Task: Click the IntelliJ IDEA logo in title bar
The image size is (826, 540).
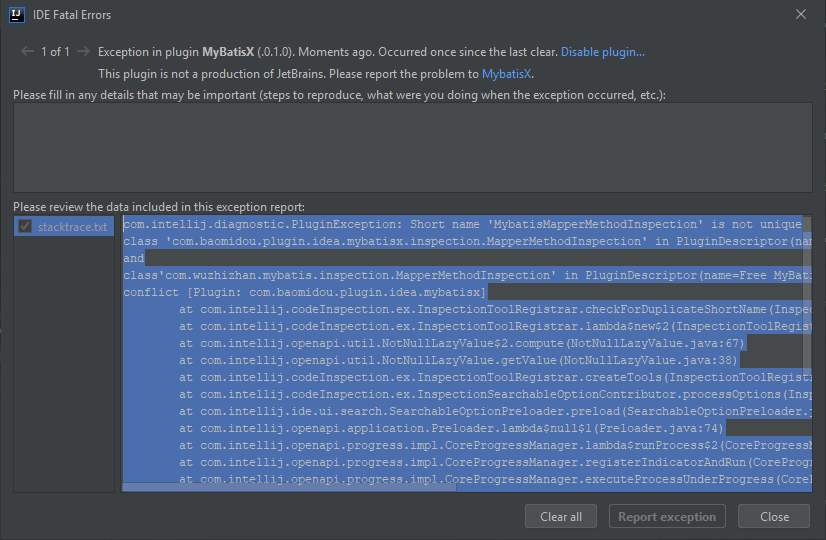Action: pos(17,15)
